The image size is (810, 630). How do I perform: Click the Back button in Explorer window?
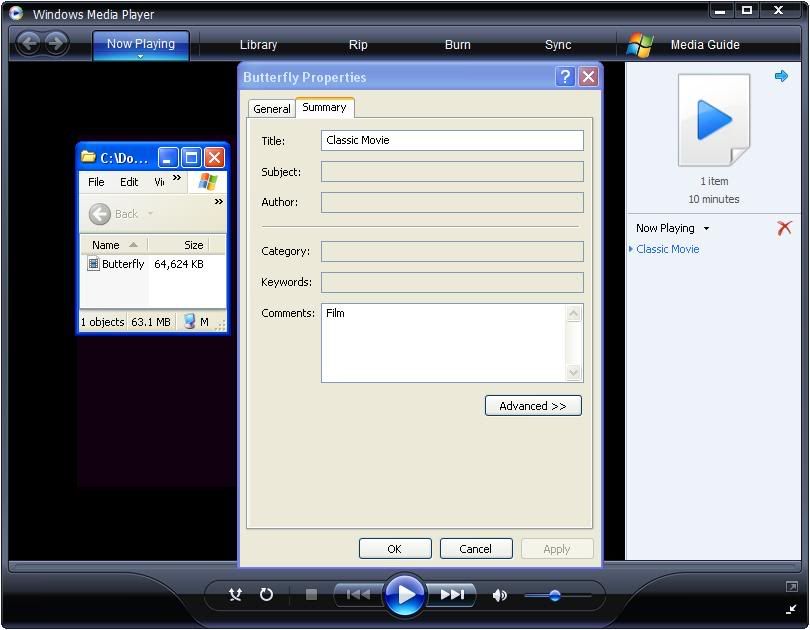113,214
